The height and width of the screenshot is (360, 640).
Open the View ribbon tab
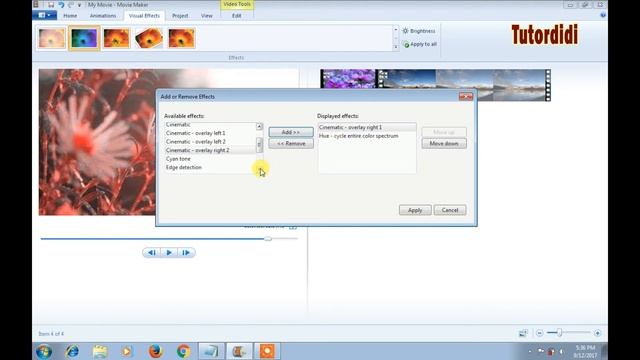207,16
